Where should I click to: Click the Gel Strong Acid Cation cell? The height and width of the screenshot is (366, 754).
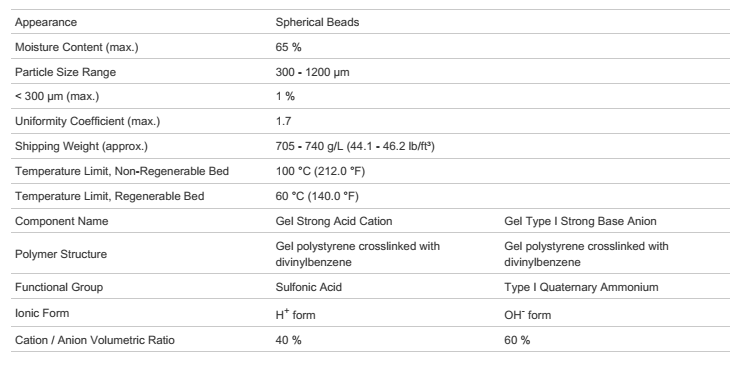[x=334, y=221]
